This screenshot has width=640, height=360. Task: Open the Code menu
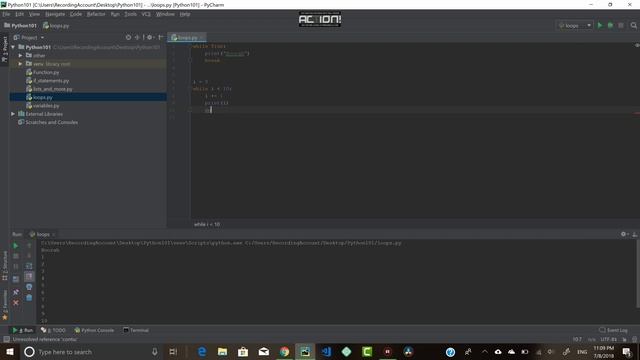click(76, 14)
